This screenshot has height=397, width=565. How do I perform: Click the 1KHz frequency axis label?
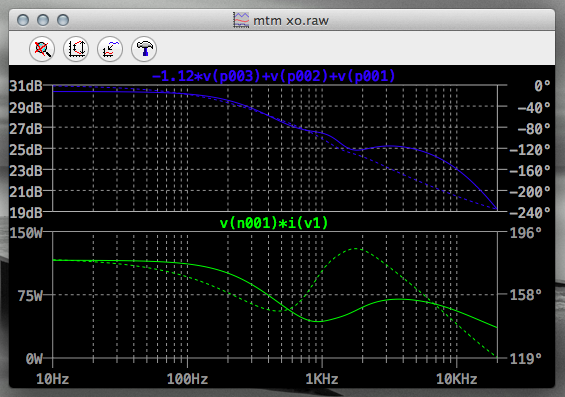coord(322,379)
